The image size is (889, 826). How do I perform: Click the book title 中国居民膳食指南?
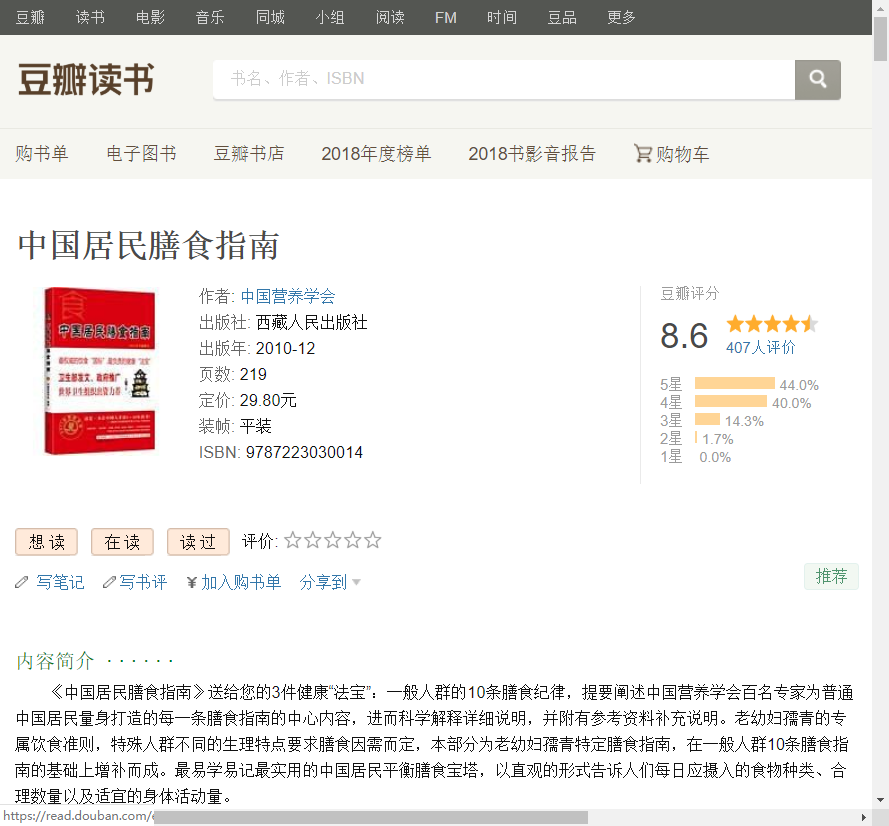(x=149, y=245)
